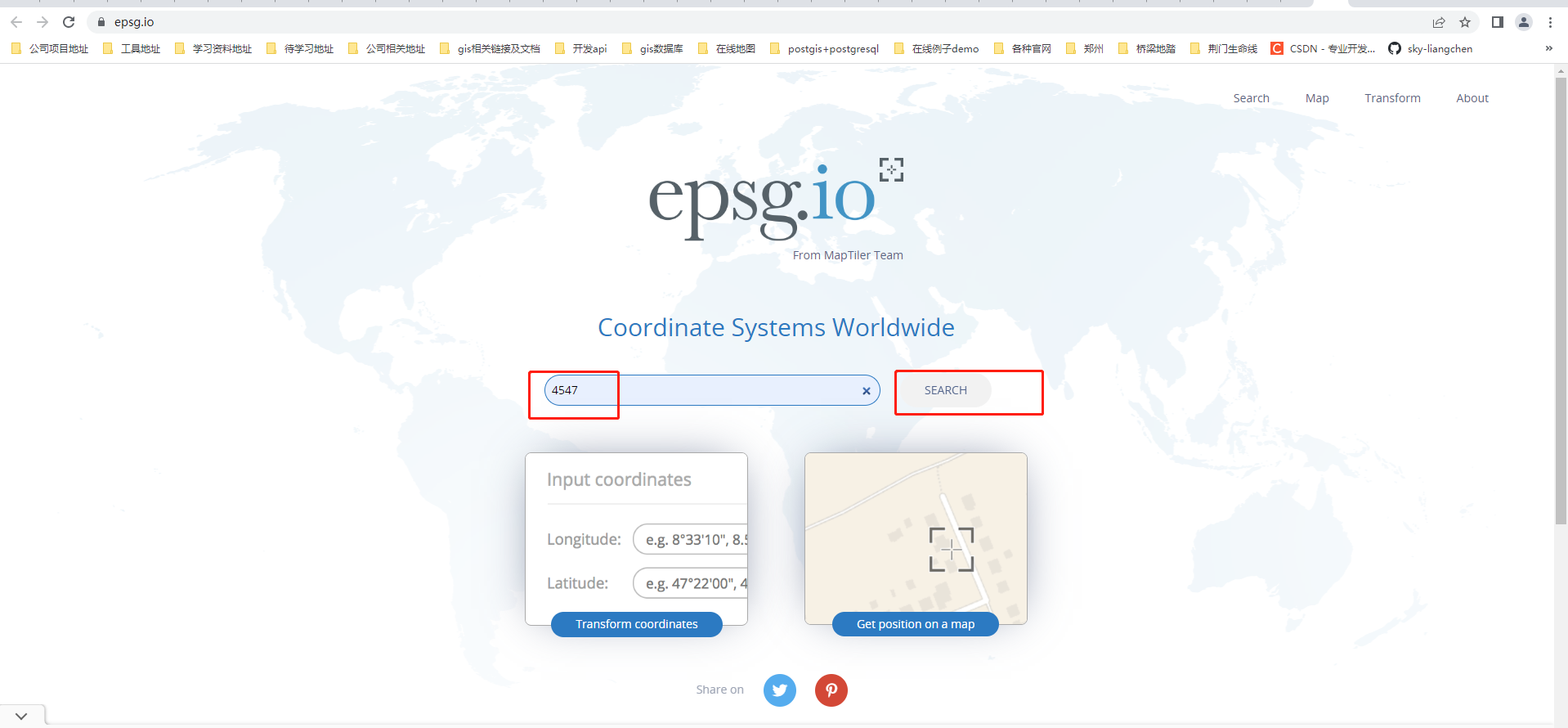Viewport: 1568px width, 728px height.
Task: Open the sky-liangchen GitHub bookmark
Action: 1431,48
